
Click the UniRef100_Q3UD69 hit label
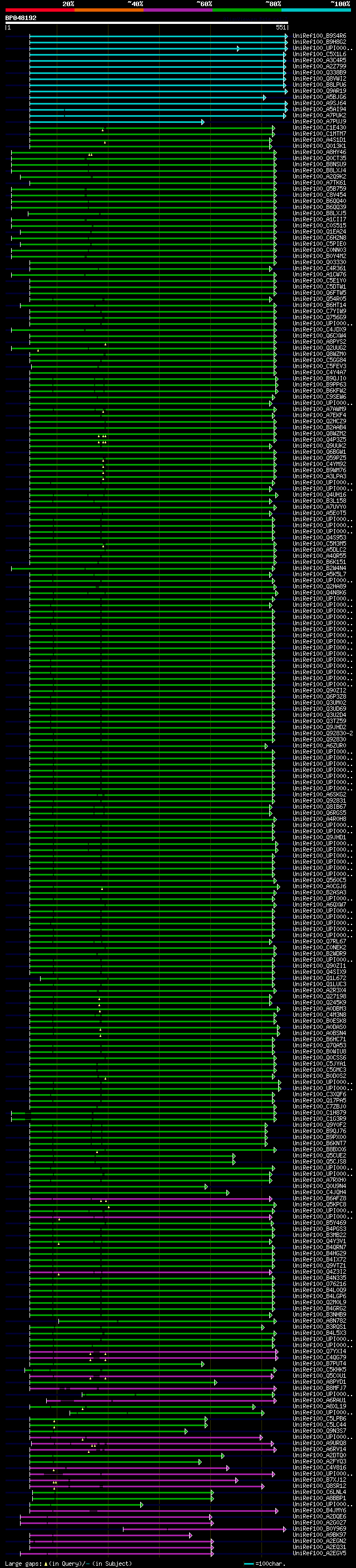click(x=319, y=709)
